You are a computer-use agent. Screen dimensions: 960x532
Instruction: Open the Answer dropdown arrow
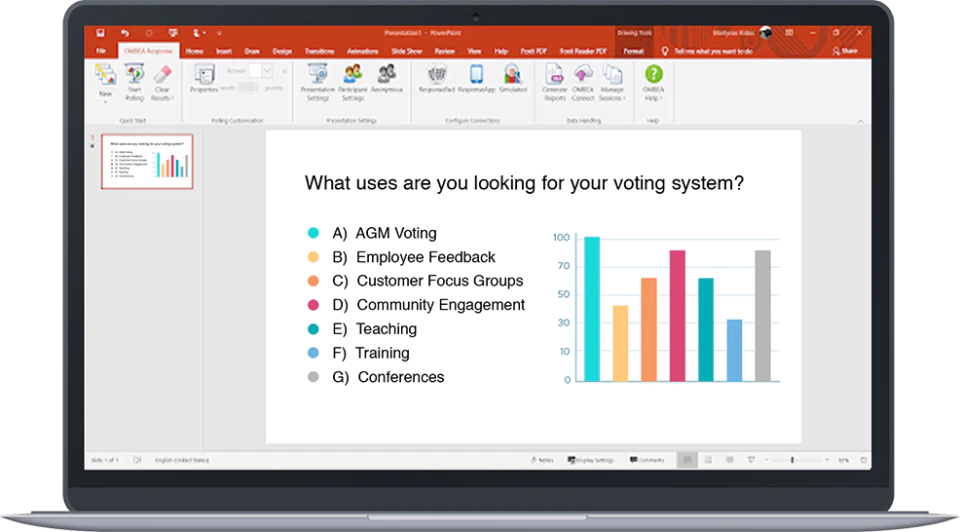click(268, 71)
